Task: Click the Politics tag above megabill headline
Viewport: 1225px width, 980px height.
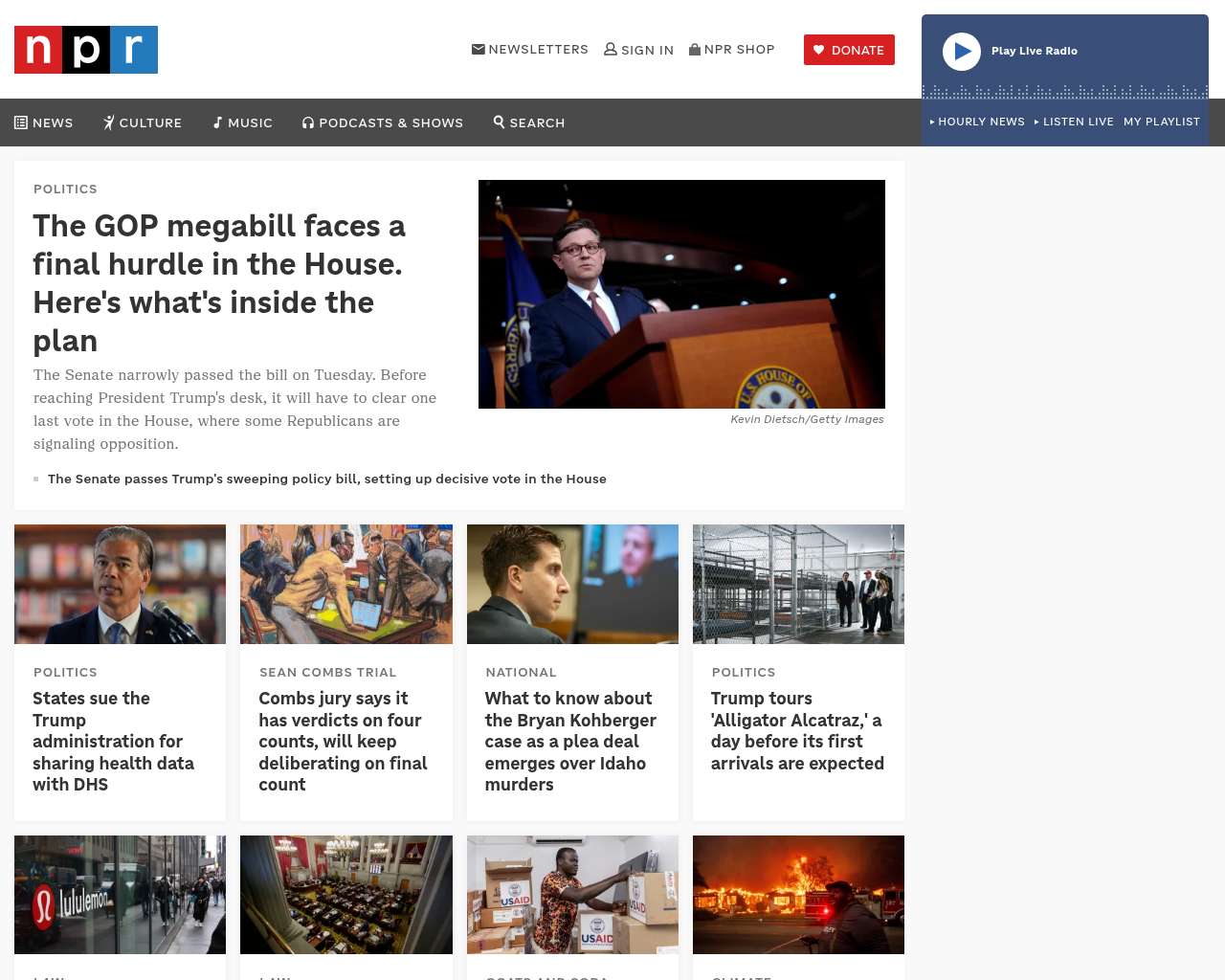Action: click(65, 189)
